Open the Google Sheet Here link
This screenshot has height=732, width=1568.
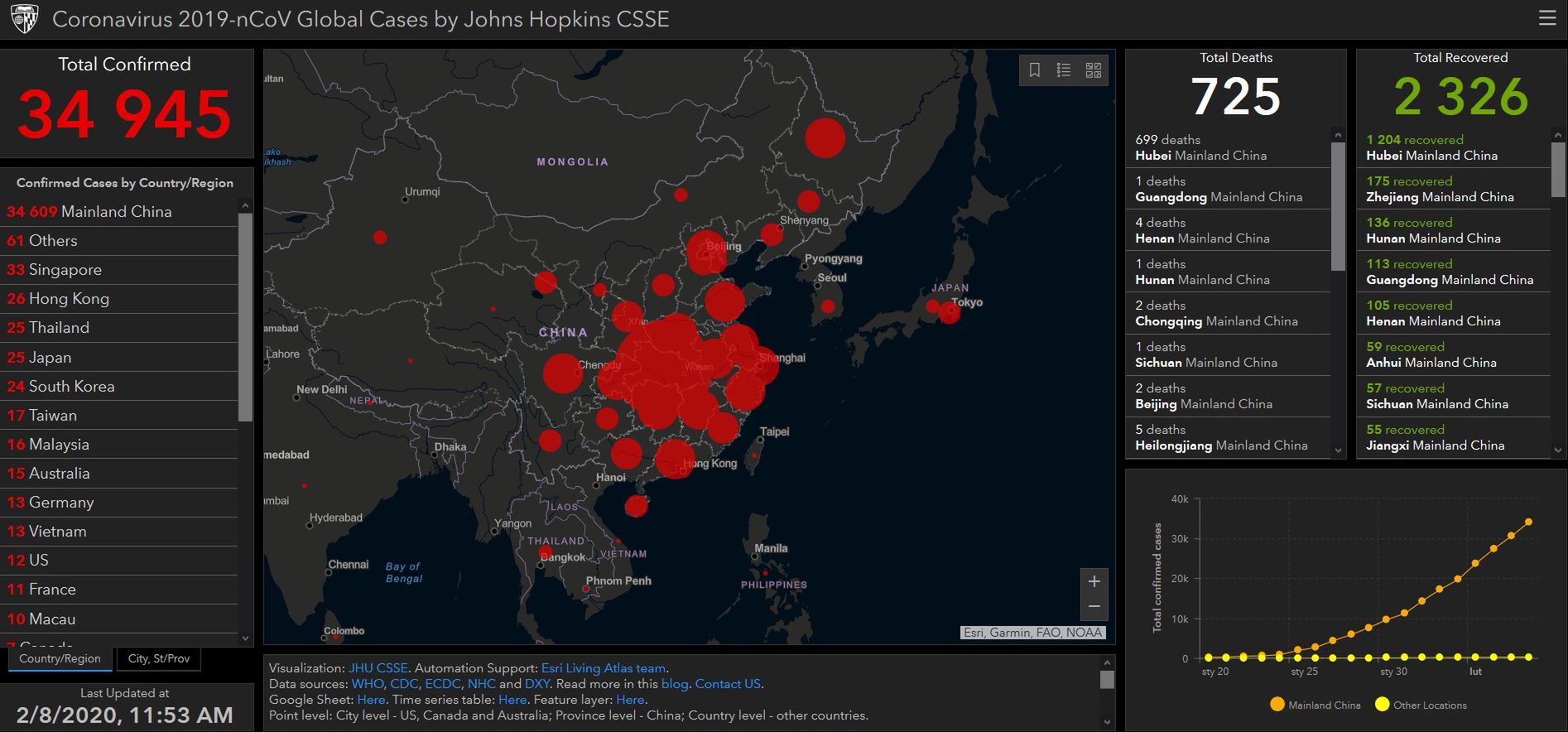tap(371, 700)
